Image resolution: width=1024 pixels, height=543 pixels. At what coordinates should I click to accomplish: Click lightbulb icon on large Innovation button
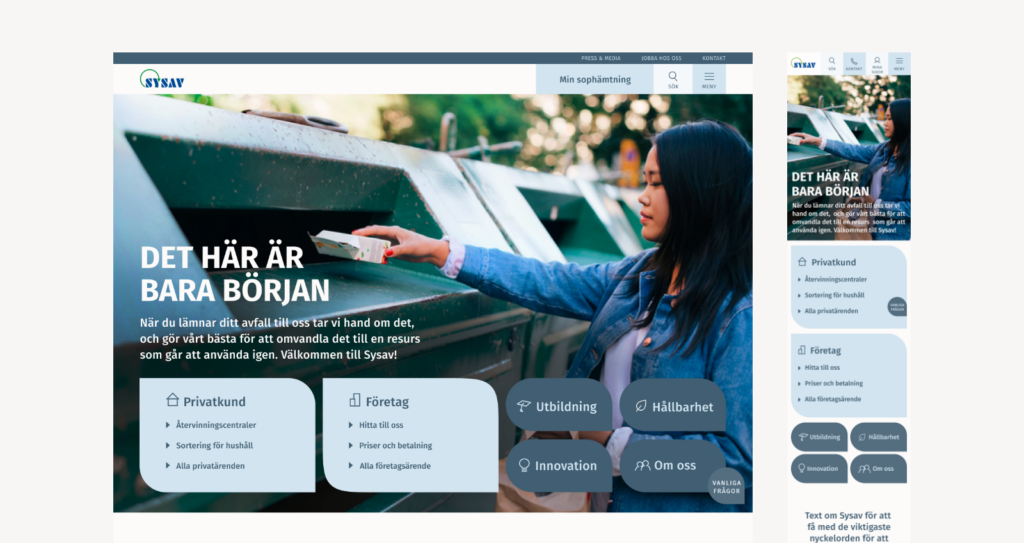pyautogui.click(x=524, y=465)
